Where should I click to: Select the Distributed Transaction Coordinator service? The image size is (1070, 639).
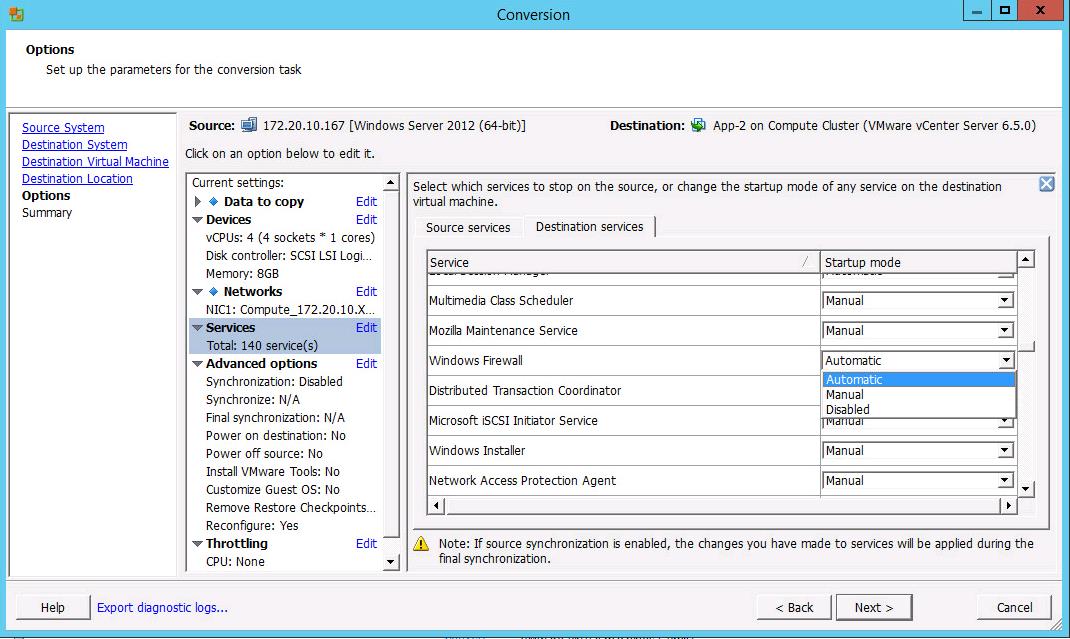tap(624, 390)
